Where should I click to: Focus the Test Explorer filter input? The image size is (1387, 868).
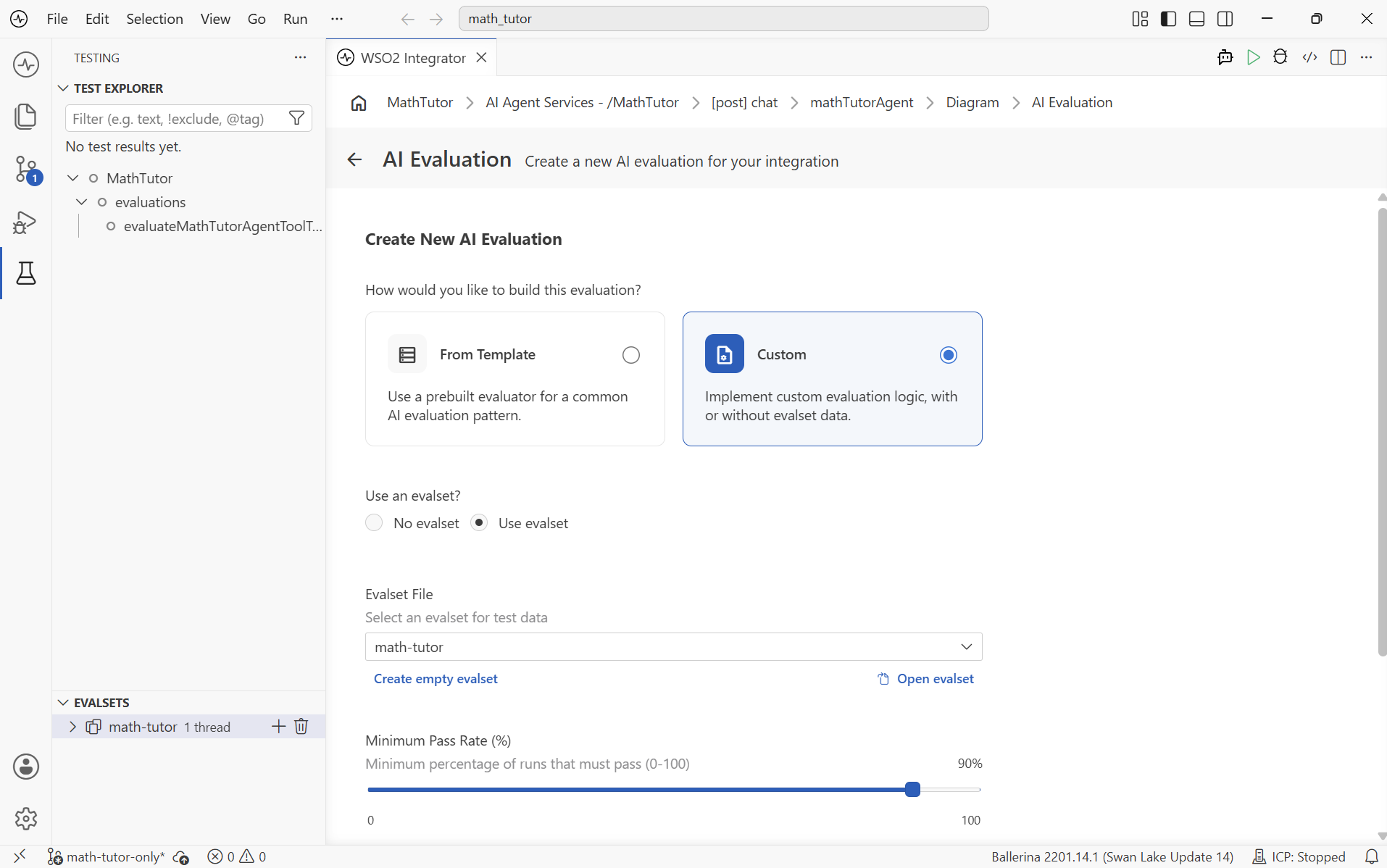(x=177, y=118)
